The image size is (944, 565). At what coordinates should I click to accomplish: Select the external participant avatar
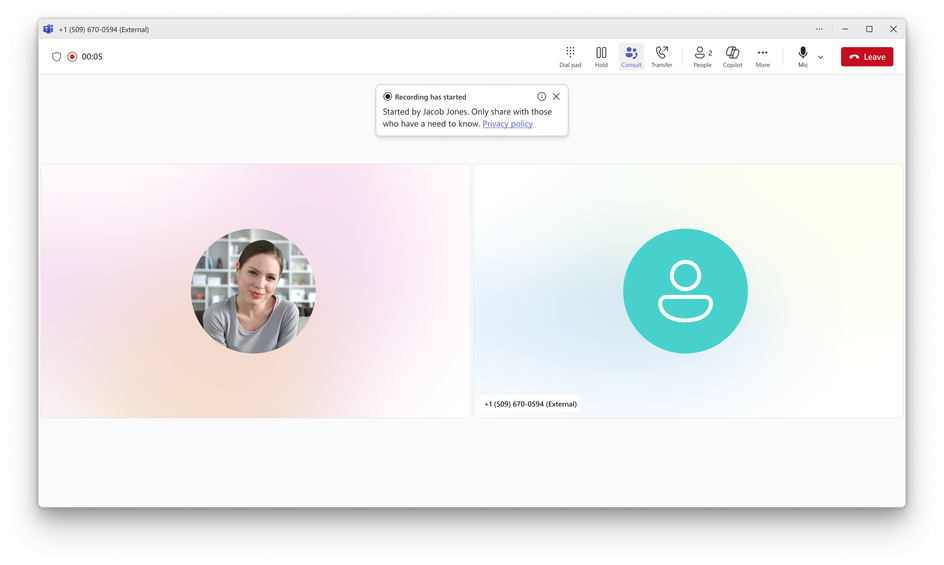pyautogui.click(x=685, y=291)
